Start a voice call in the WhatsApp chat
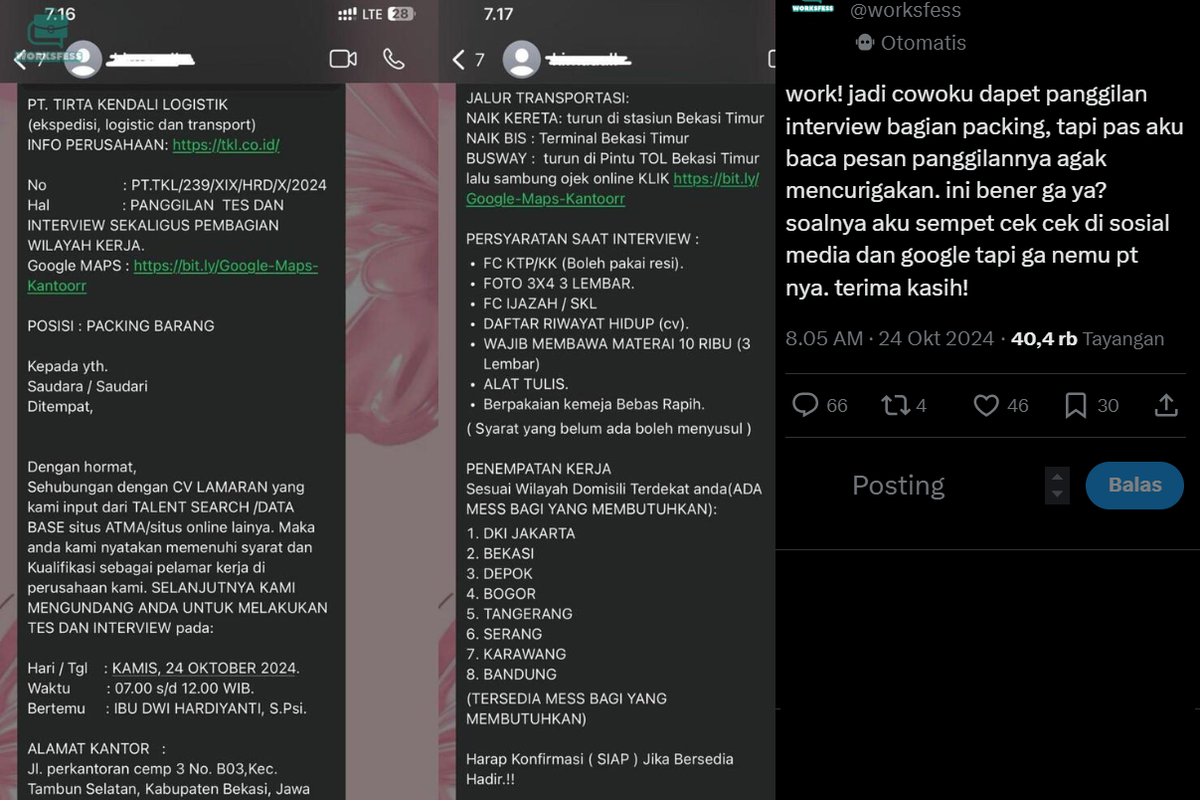This screenshot has height=800, width=1200. pyautogui.click(x=394, y=58)
